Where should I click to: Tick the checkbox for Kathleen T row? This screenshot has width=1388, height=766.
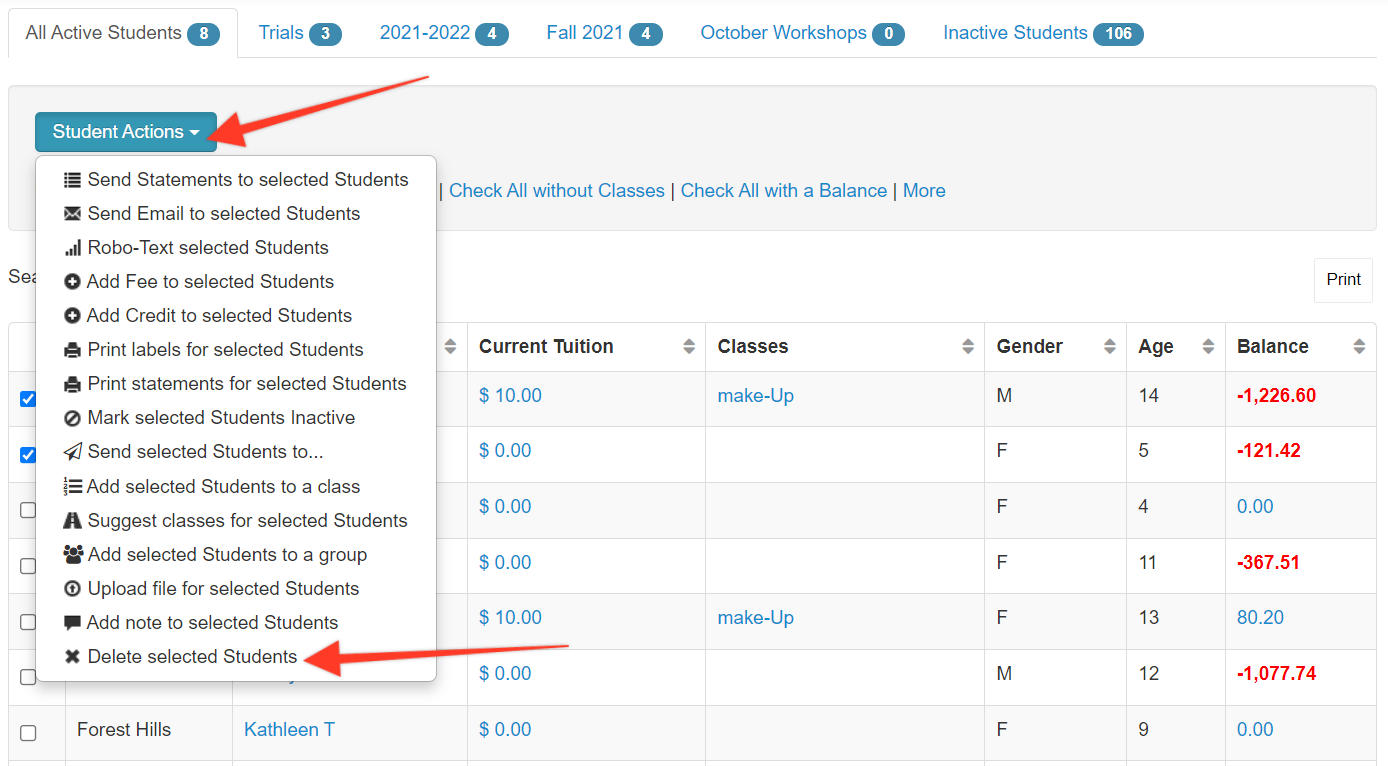(28, 733)
